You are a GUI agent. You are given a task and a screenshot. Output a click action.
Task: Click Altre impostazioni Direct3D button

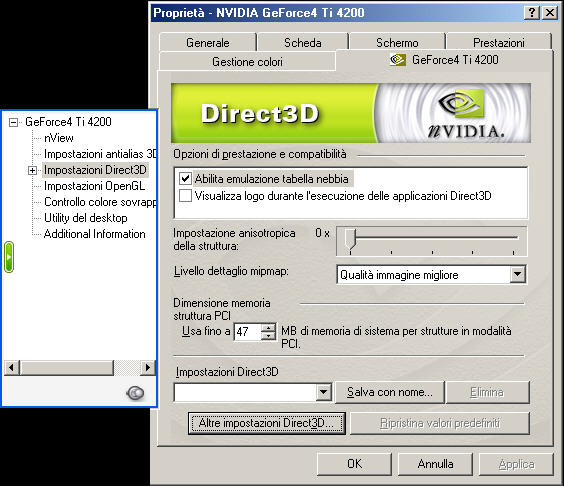[x=267, y=423]
